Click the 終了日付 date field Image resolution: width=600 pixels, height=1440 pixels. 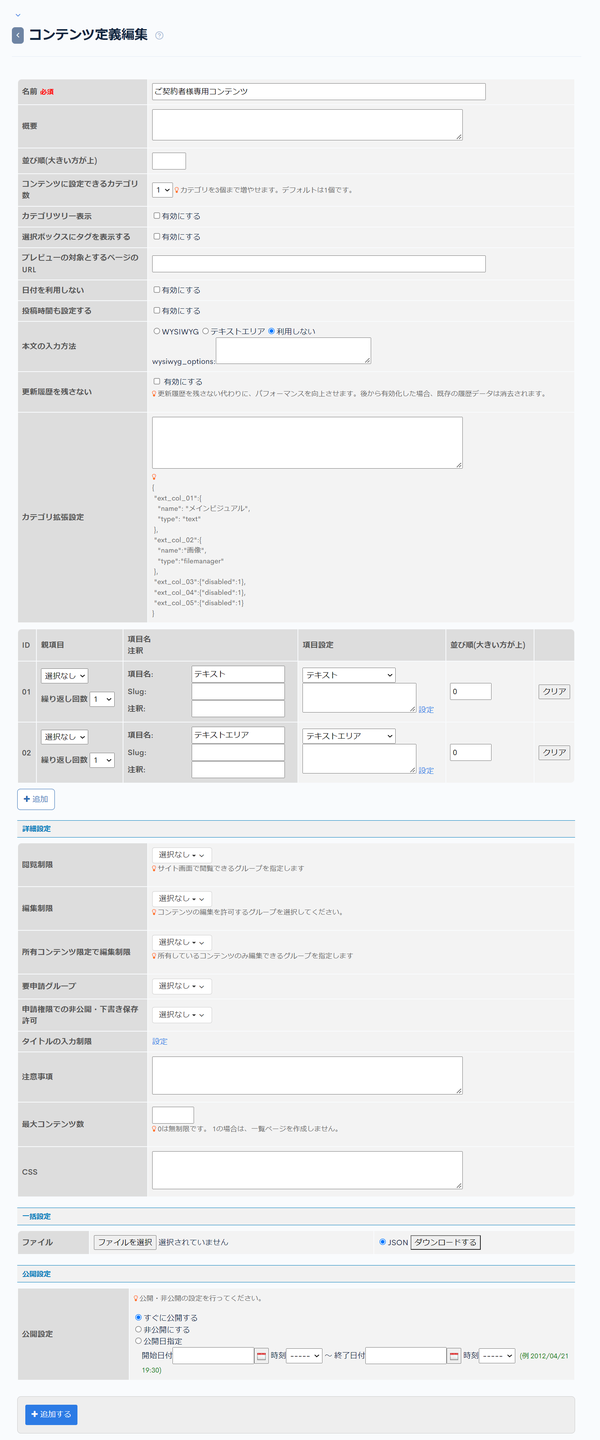coord(405,1356)
